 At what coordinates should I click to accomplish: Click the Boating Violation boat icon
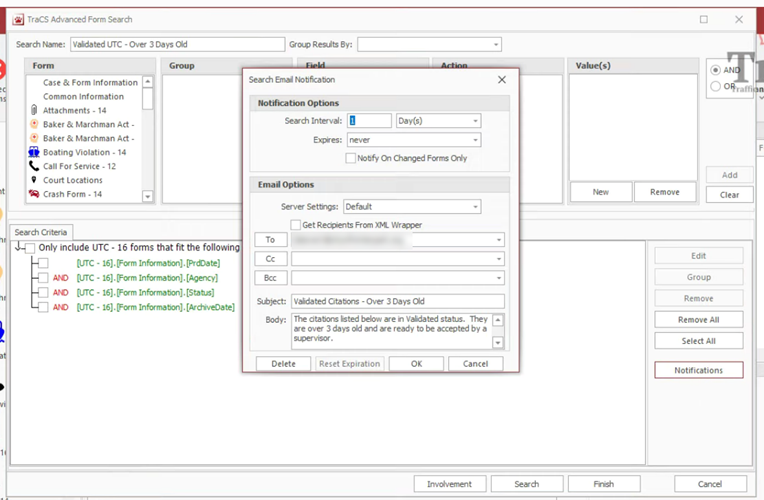tap(34, 152)
